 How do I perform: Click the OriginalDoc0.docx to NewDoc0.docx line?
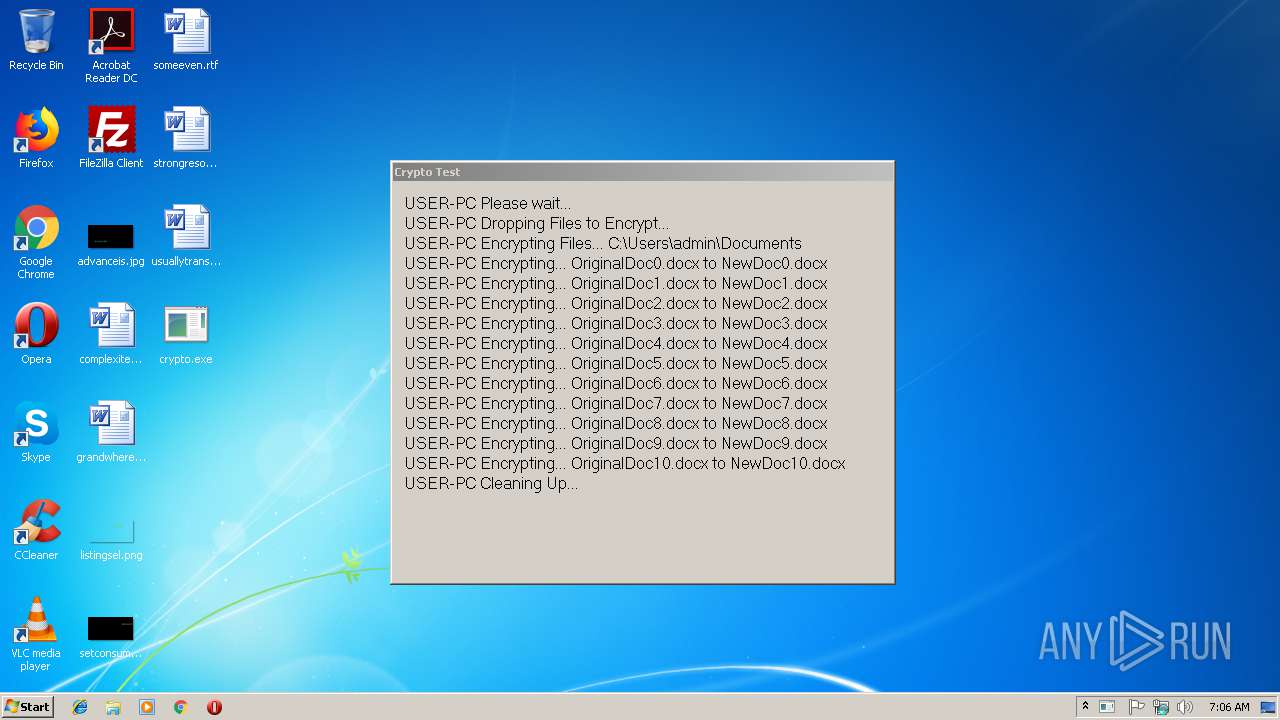point(616,263)
